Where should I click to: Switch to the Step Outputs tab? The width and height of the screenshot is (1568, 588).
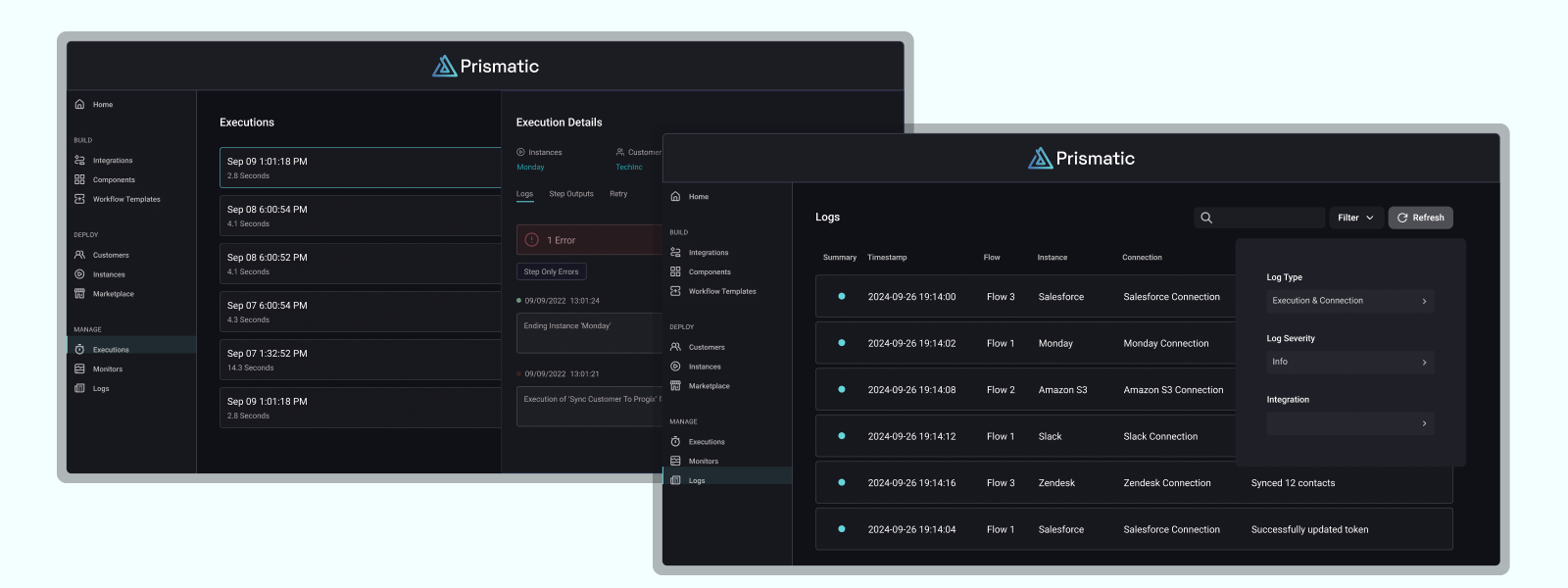571,194
